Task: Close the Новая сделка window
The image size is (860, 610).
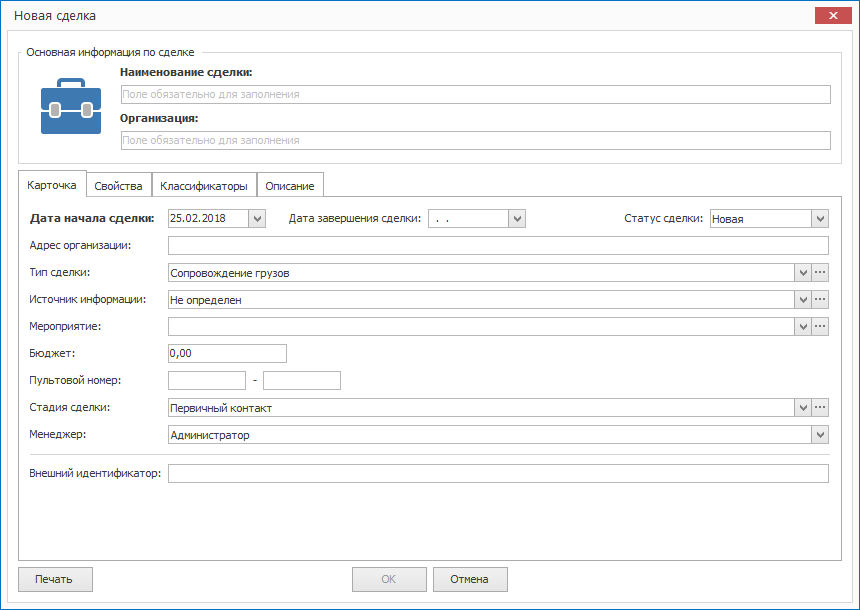Action: [x=833, y=16]
